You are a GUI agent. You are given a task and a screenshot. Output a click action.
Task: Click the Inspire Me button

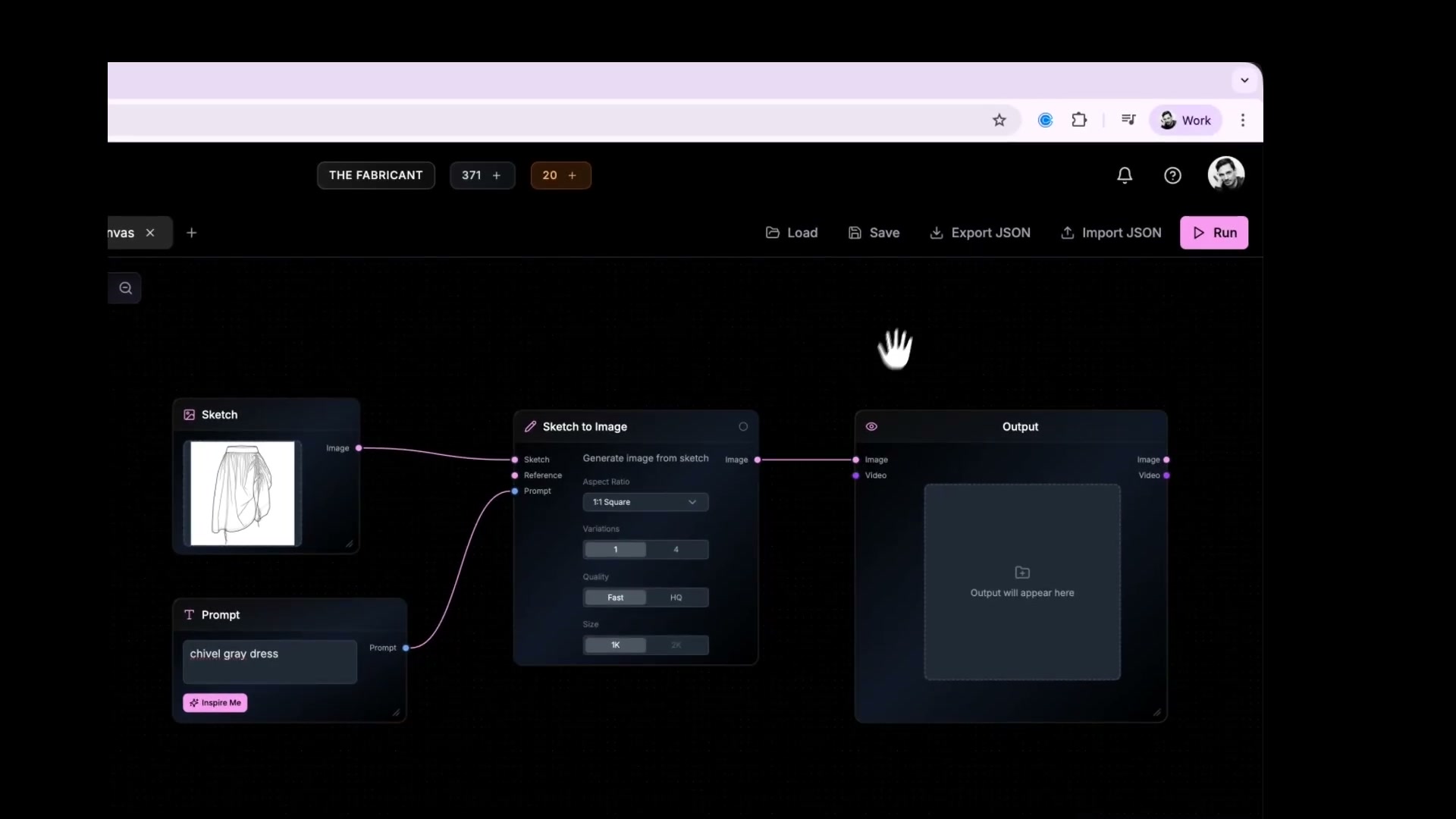point(215,702)
